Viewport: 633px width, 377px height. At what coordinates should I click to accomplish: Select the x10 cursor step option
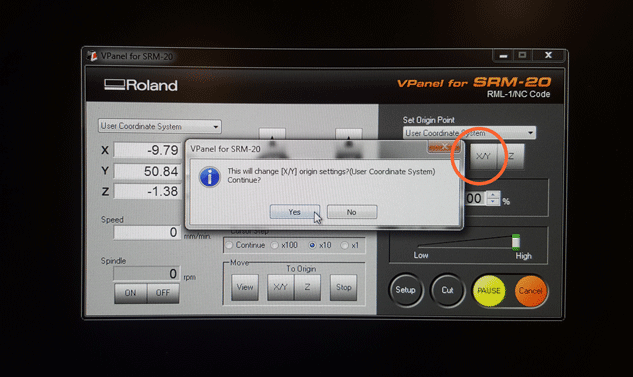click(x=320, y=245)
